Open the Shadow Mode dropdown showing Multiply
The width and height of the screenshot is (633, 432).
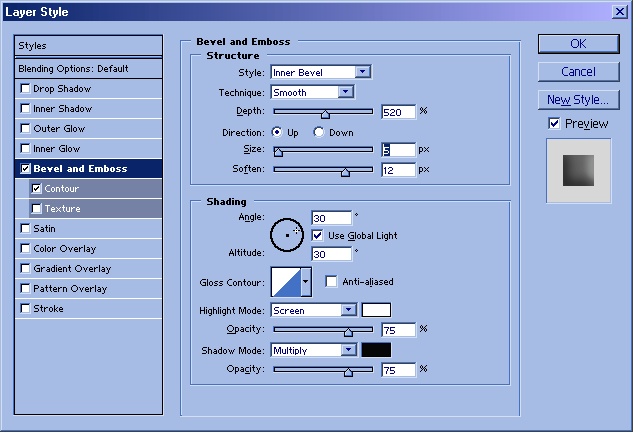point(314,350)
